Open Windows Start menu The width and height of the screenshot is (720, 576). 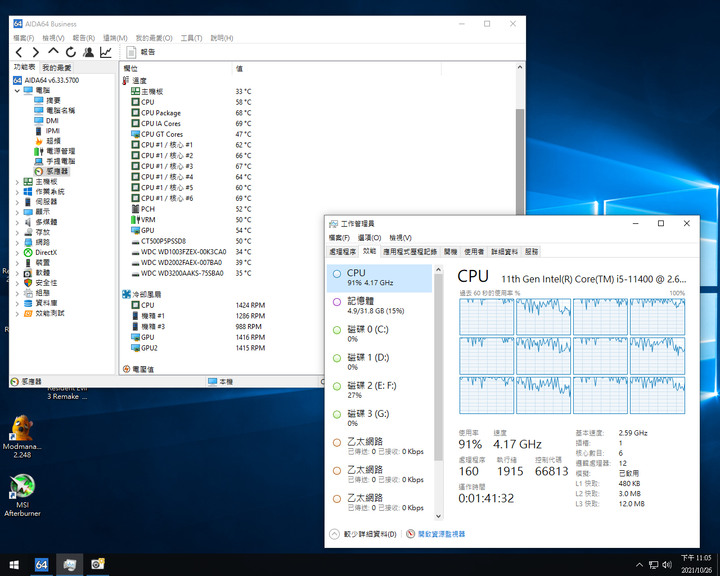click(14, 565)
